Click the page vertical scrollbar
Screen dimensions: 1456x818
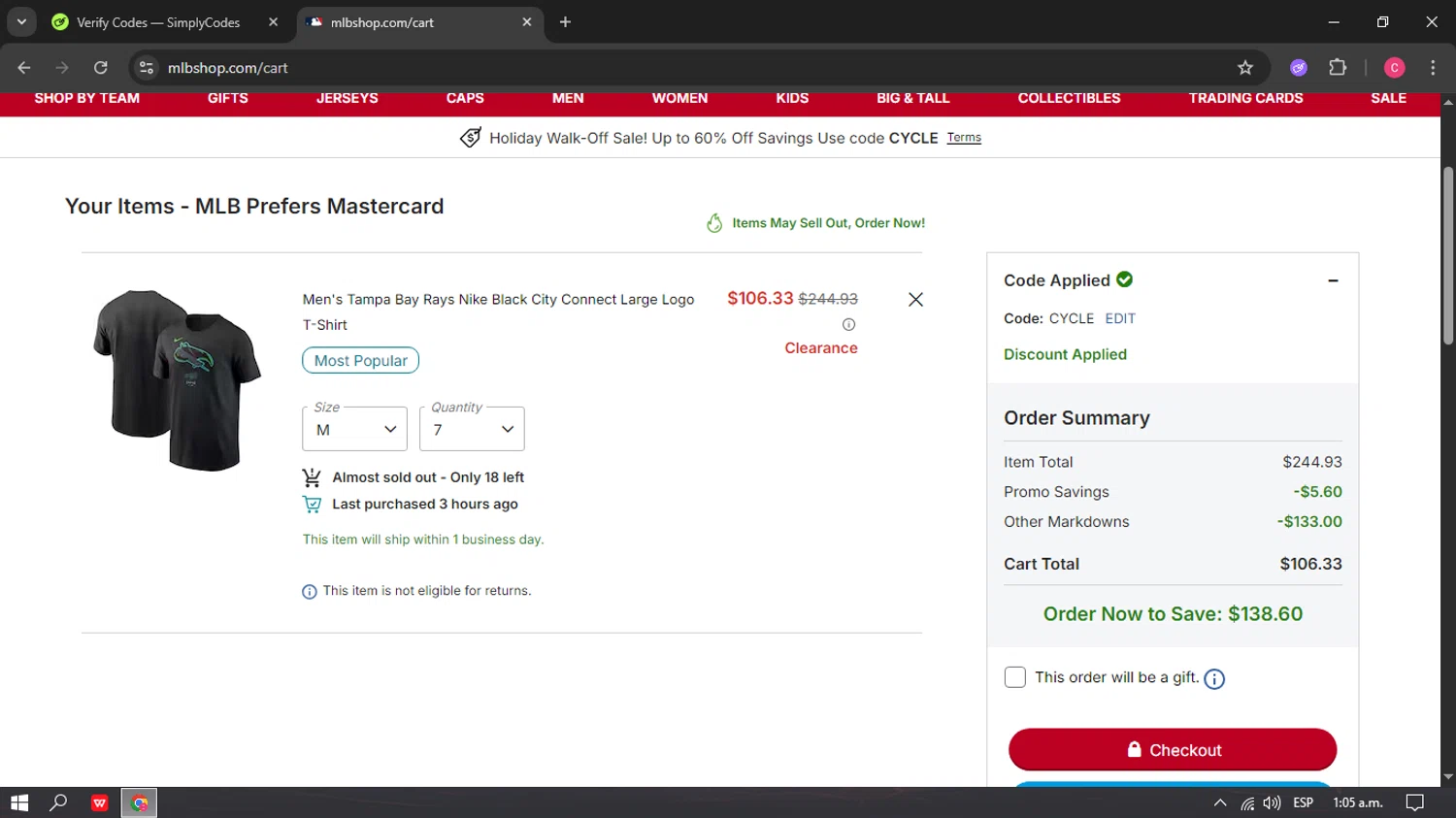[x=1448, y=256]
